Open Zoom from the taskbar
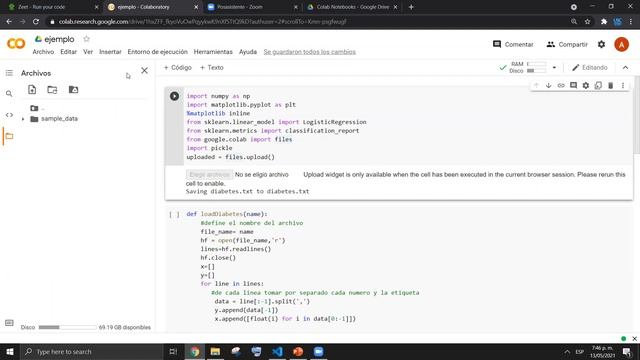Viewport: 640px width, 360px height. coord(319,351)
